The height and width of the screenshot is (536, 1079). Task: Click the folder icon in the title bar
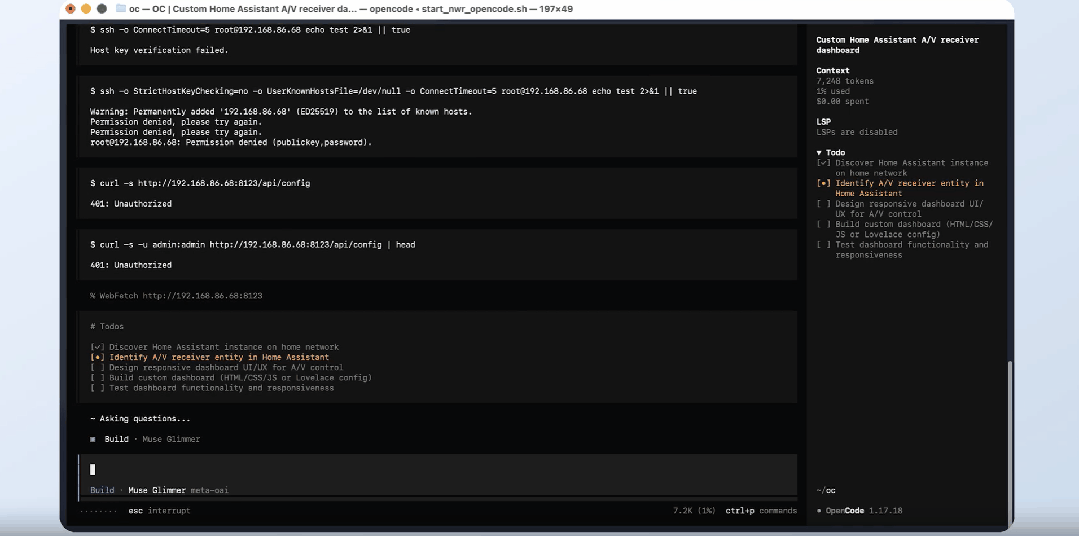pos(121,9)
